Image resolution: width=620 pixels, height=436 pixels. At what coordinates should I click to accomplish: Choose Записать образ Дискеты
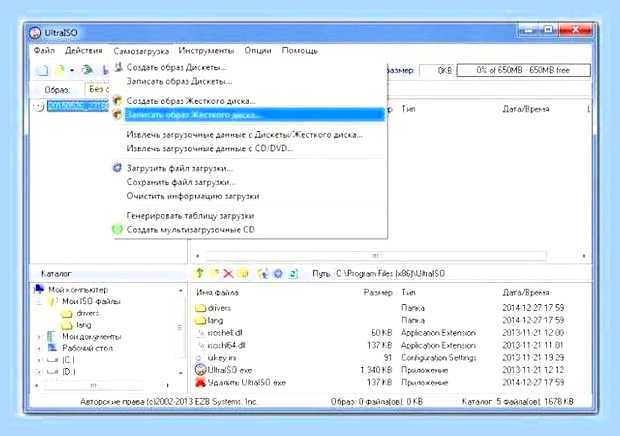179,81
